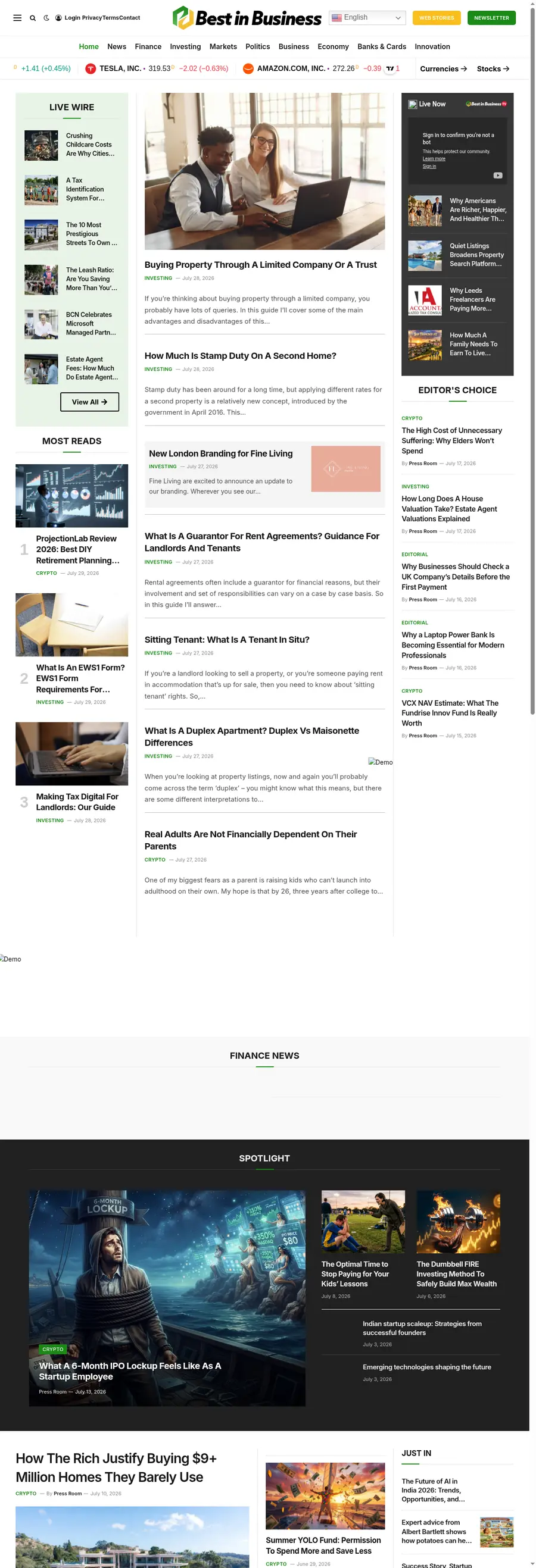Image resolution: width=536 pixels, height=1568 pixels.
Task: Open the 6-Month IPO Lockup spotlight article
Action: pyautogui.click(x=130, y=1371)
